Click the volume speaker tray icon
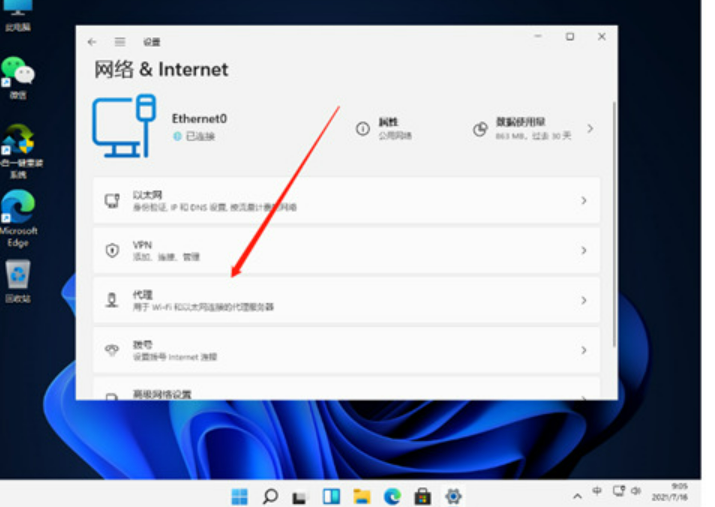715x507 pixels. (x=636, y=491)
